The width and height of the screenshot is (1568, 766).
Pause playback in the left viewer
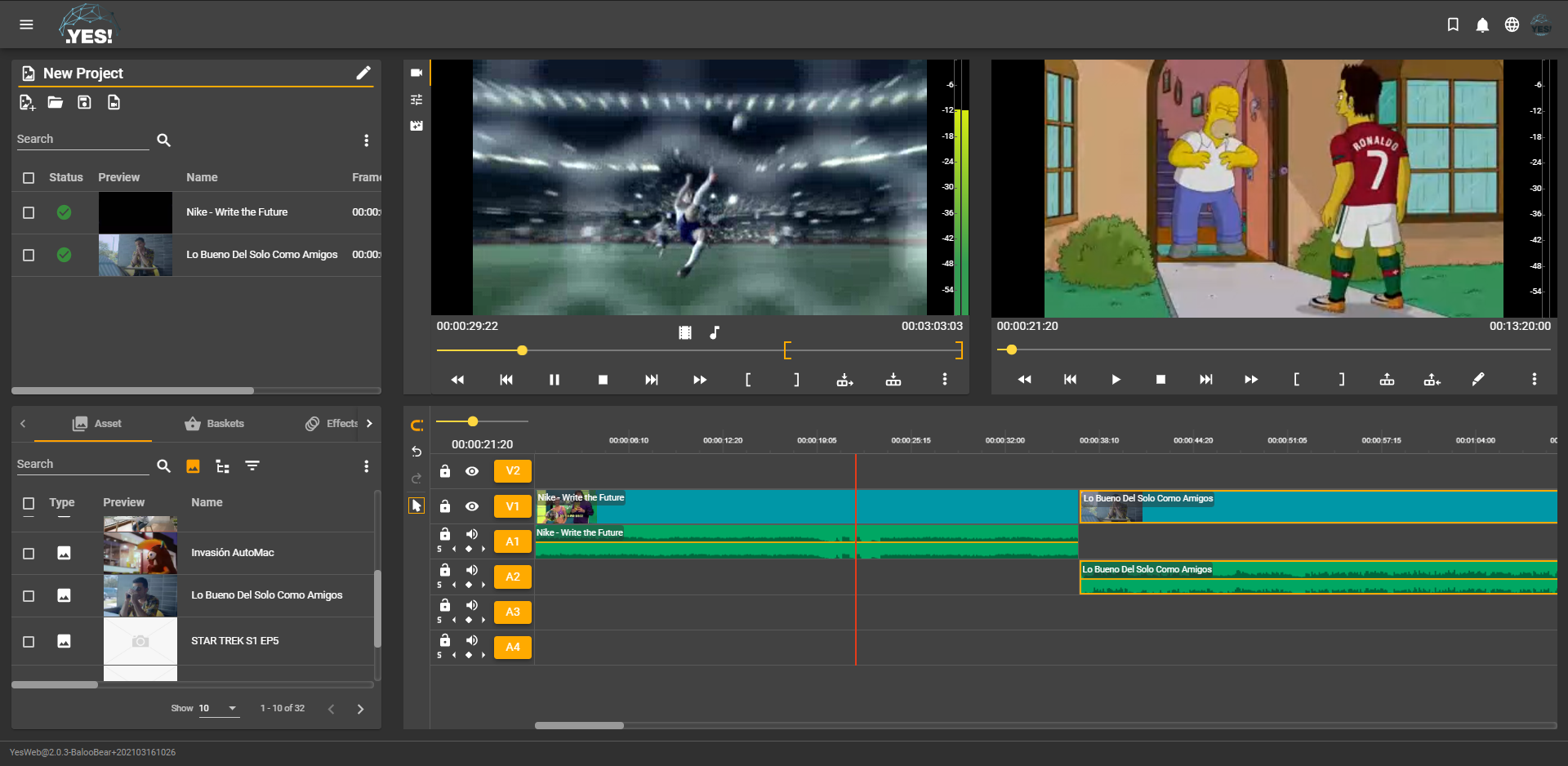point(555,380)
